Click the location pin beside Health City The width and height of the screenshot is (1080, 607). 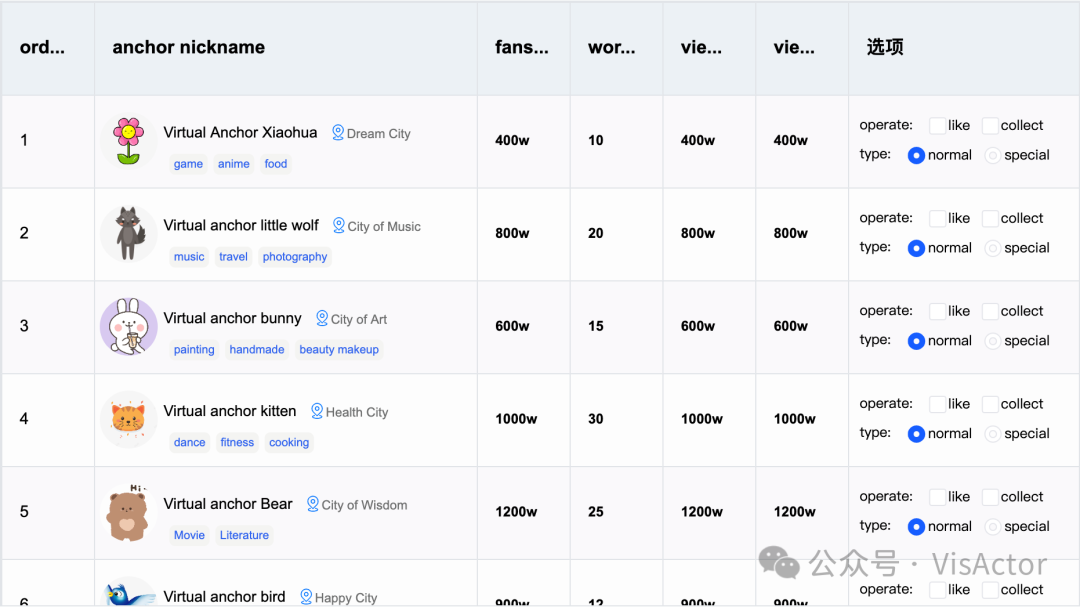(x=317, y=411)
